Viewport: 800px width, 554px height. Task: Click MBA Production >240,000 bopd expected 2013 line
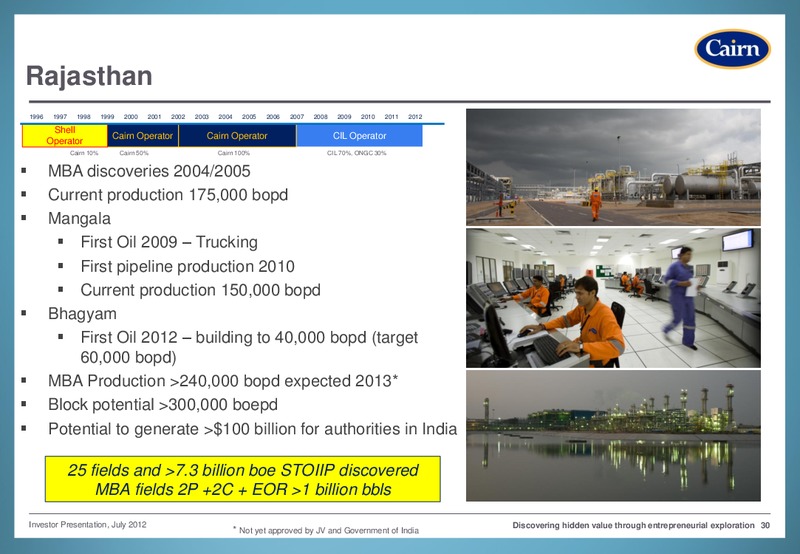click(x=223, y=381)
